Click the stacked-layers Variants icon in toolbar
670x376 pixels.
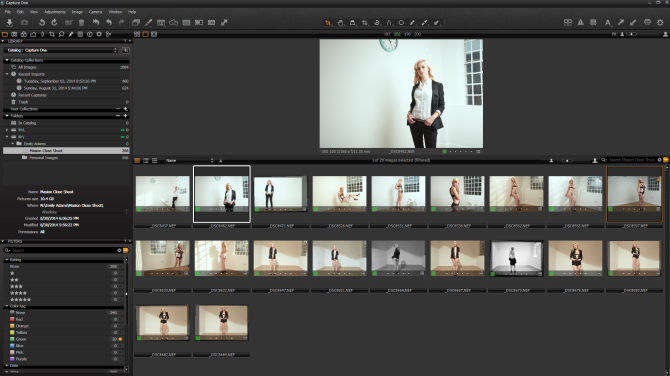pos(136,23)
